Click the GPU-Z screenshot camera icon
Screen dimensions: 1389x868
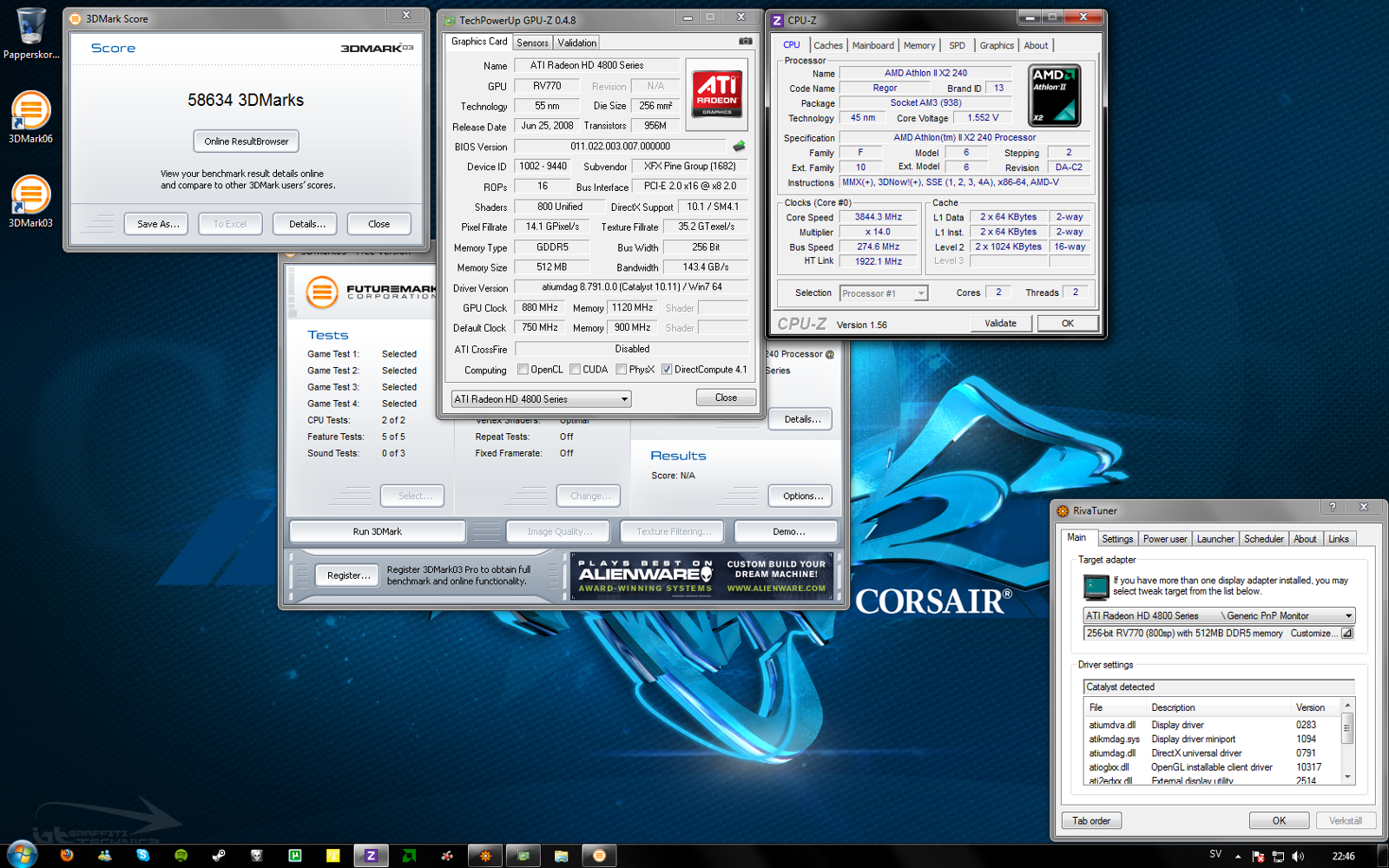point(745,41)
